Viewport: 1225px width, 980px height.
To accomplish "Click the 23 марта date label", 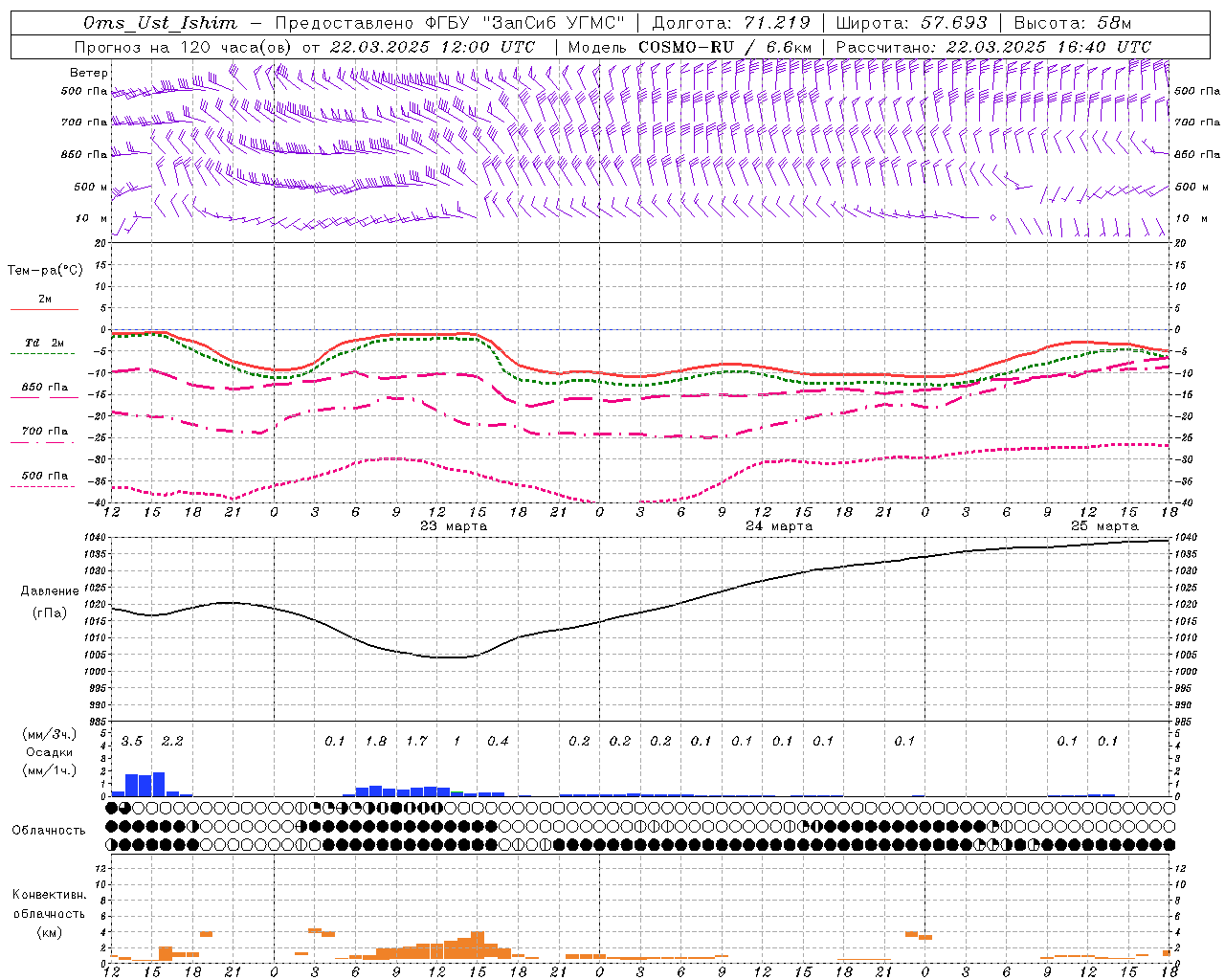I will (454, 525).
